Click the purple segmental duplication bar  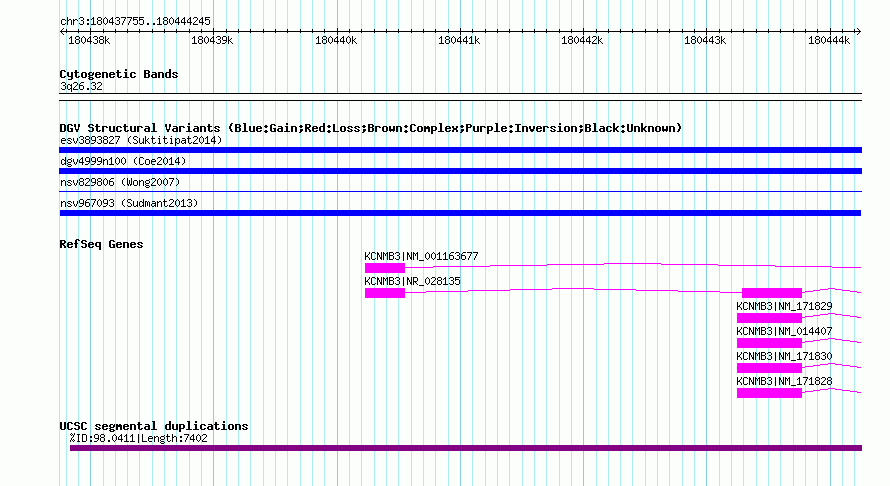coord(466,448)
